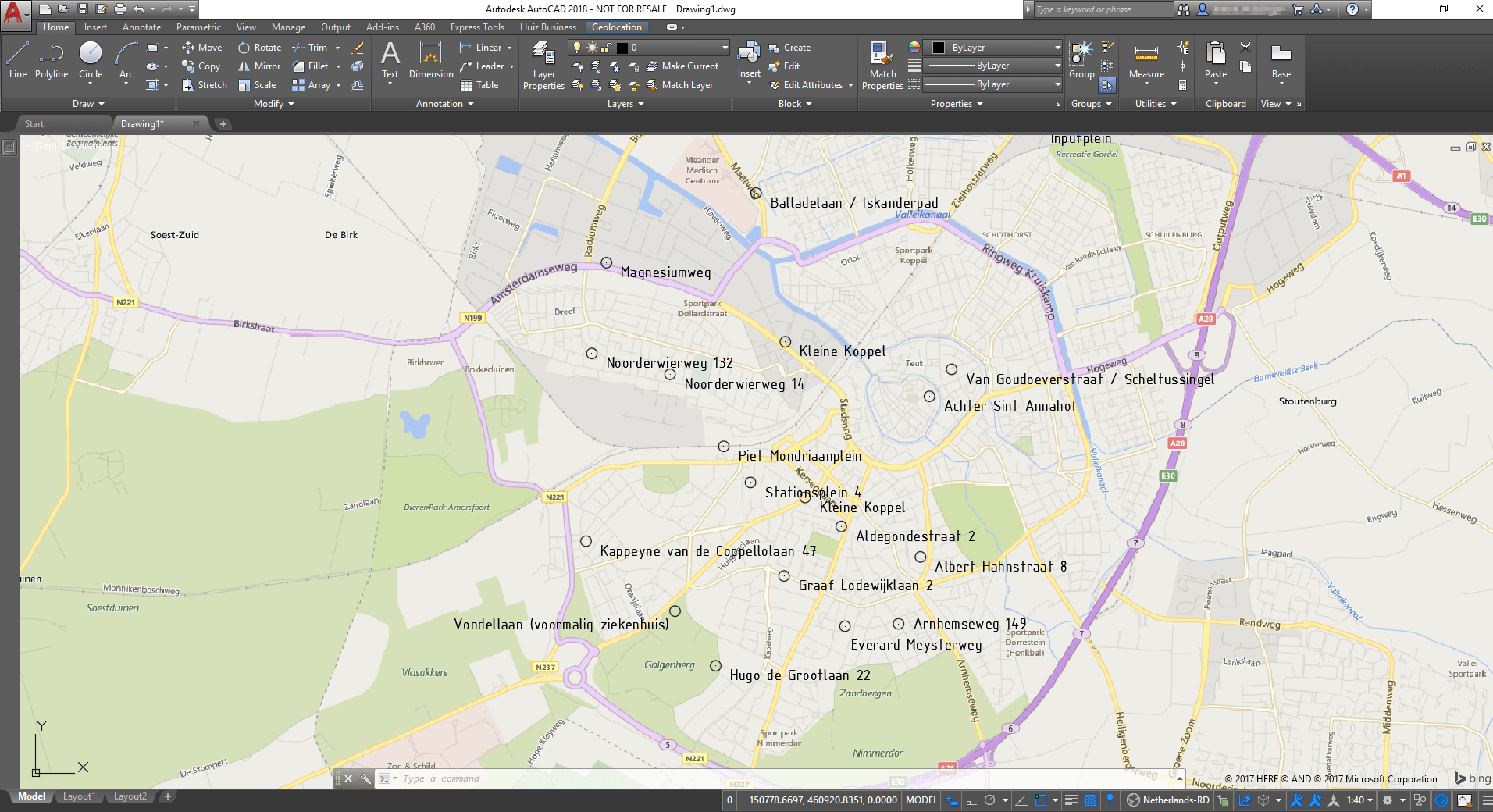Expand the Utilities panel

click(1156, 104)
